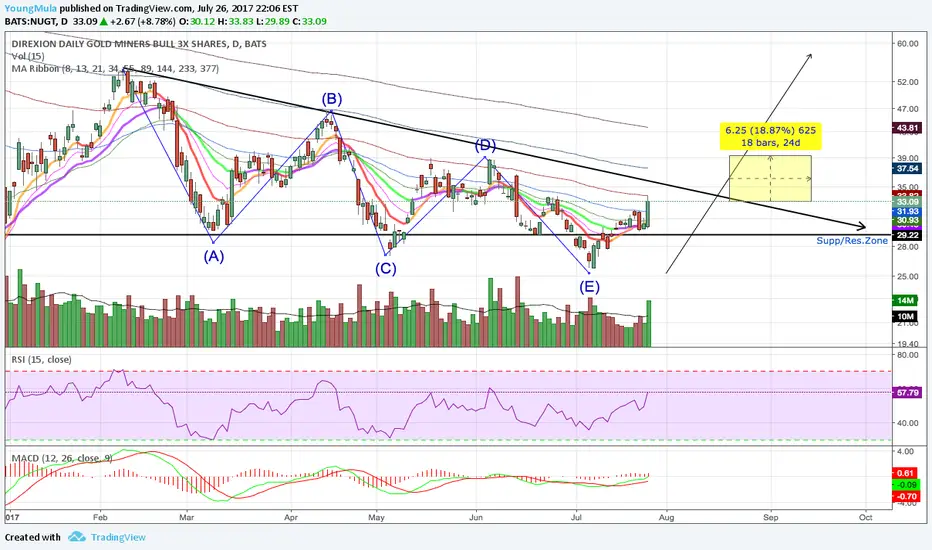Click the 40.00 RSI axis label
Viewport: 932px width, 550px height.
click(x=908, y=423)
